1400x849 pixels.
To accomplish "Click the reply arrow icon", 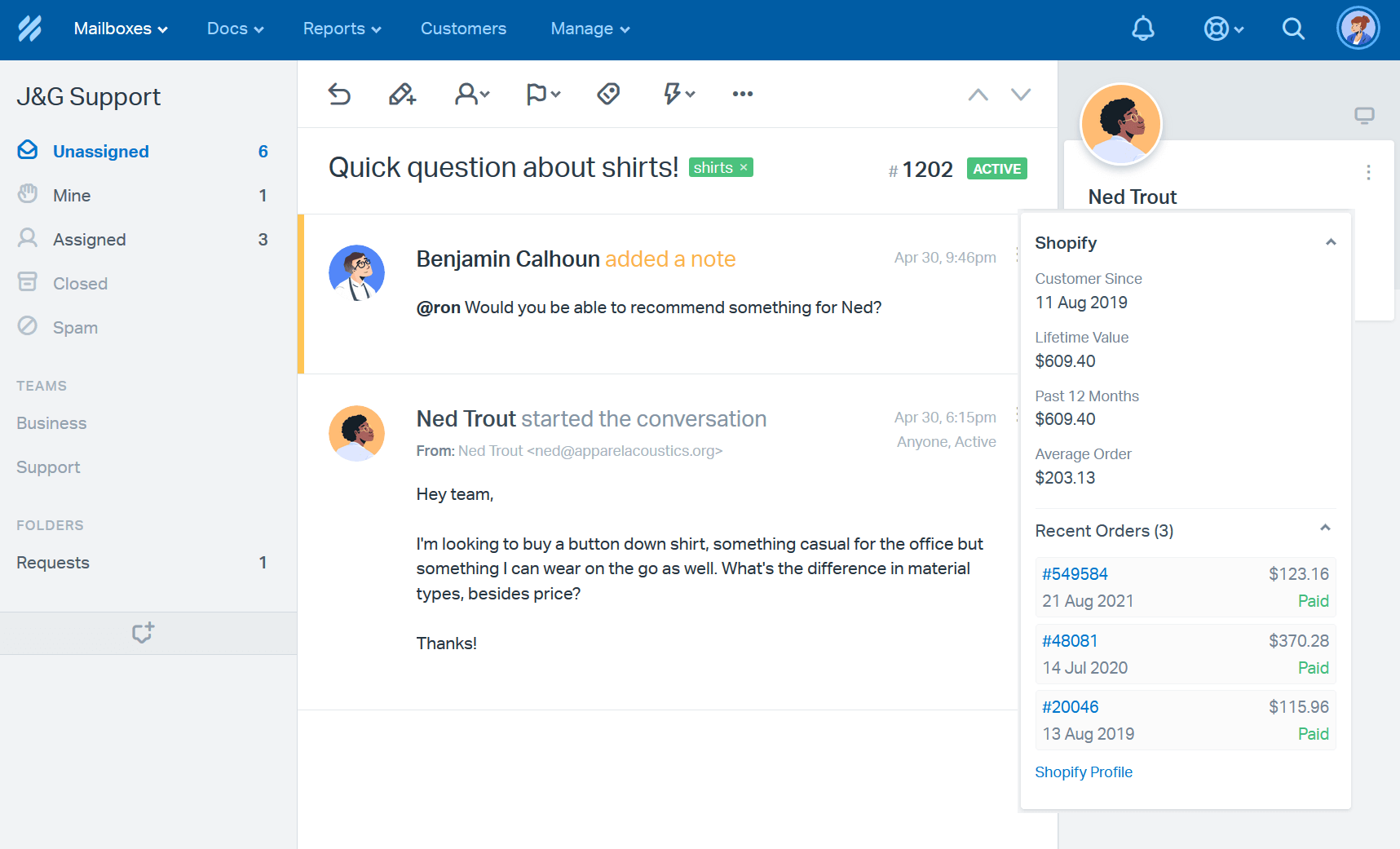I will [339, 95].
